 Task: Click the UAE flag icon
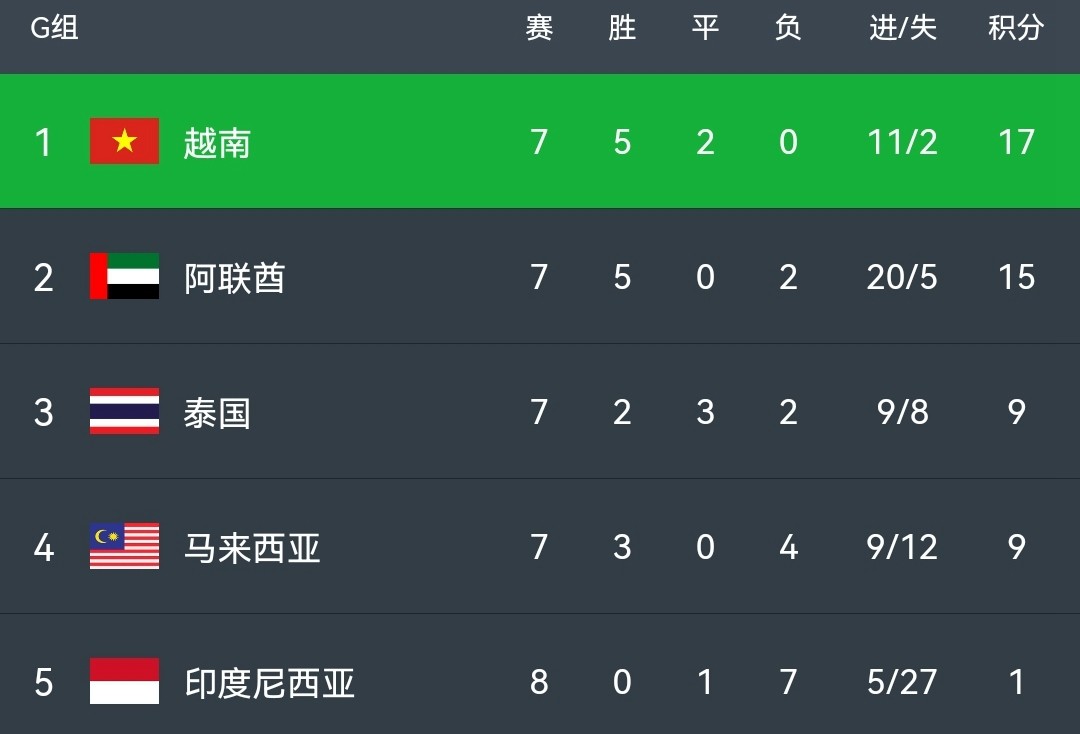tap(124, 276)
